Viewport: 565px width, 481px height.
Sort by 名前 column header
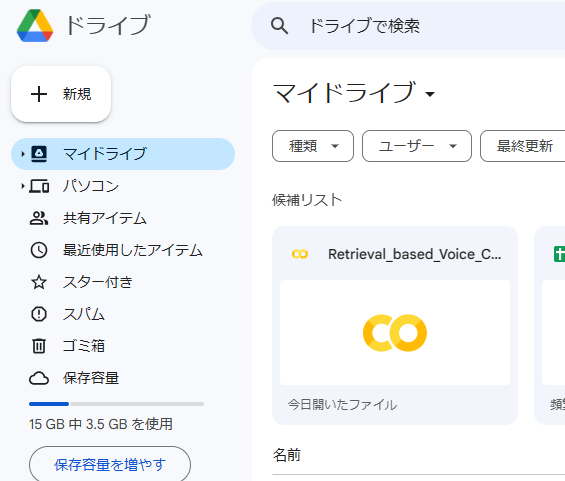pos(287,455)
